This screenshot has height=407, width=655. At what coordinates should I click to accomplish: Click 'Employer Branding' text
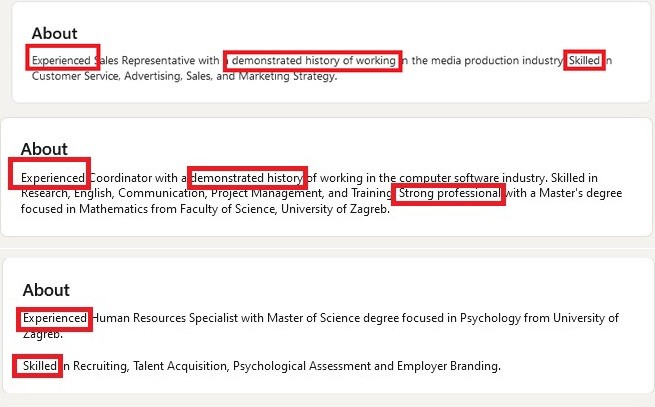448,366
